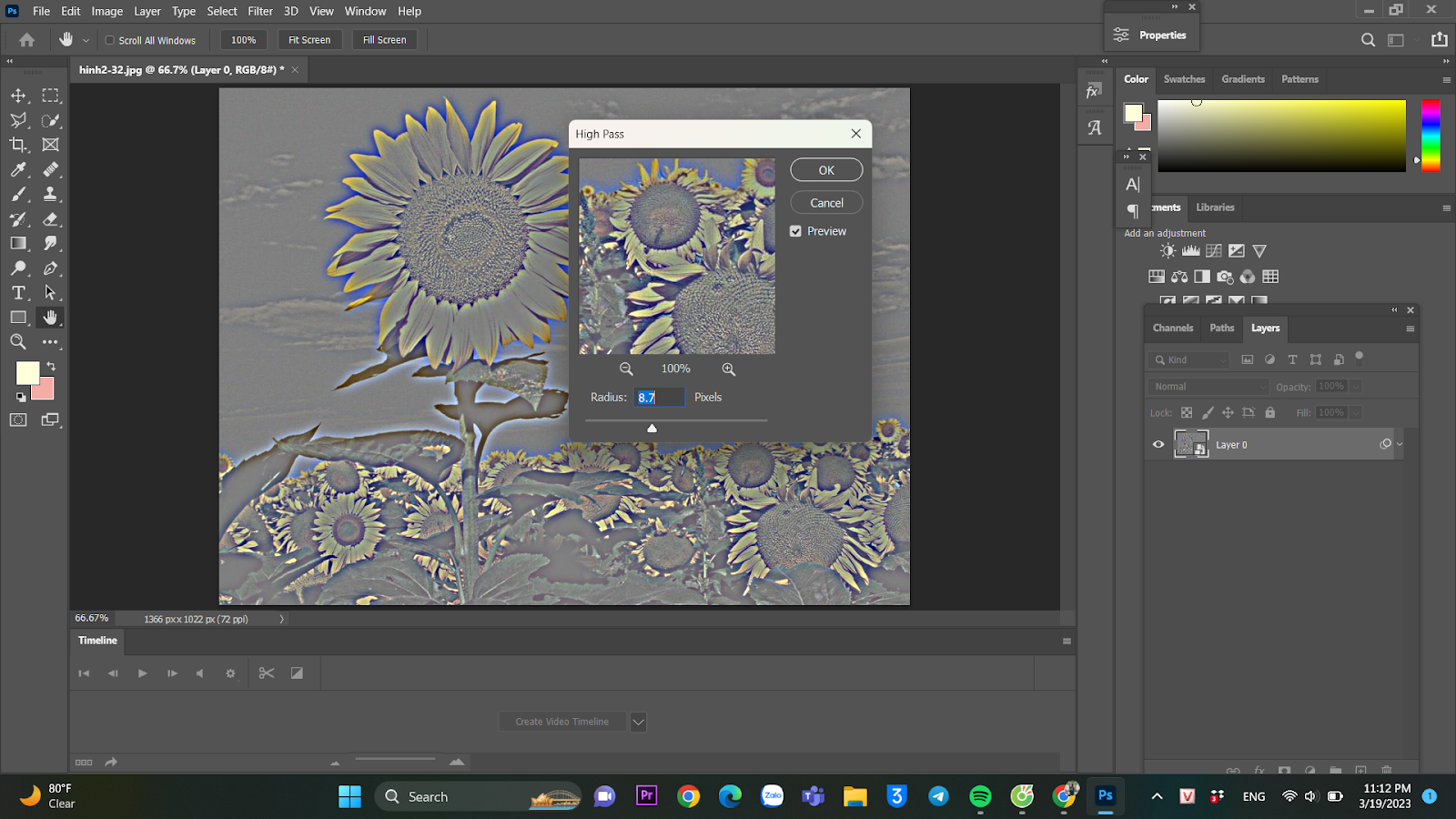1456x819 pixels.
Task: Select the Gradient tool
Action: point(18,243)
